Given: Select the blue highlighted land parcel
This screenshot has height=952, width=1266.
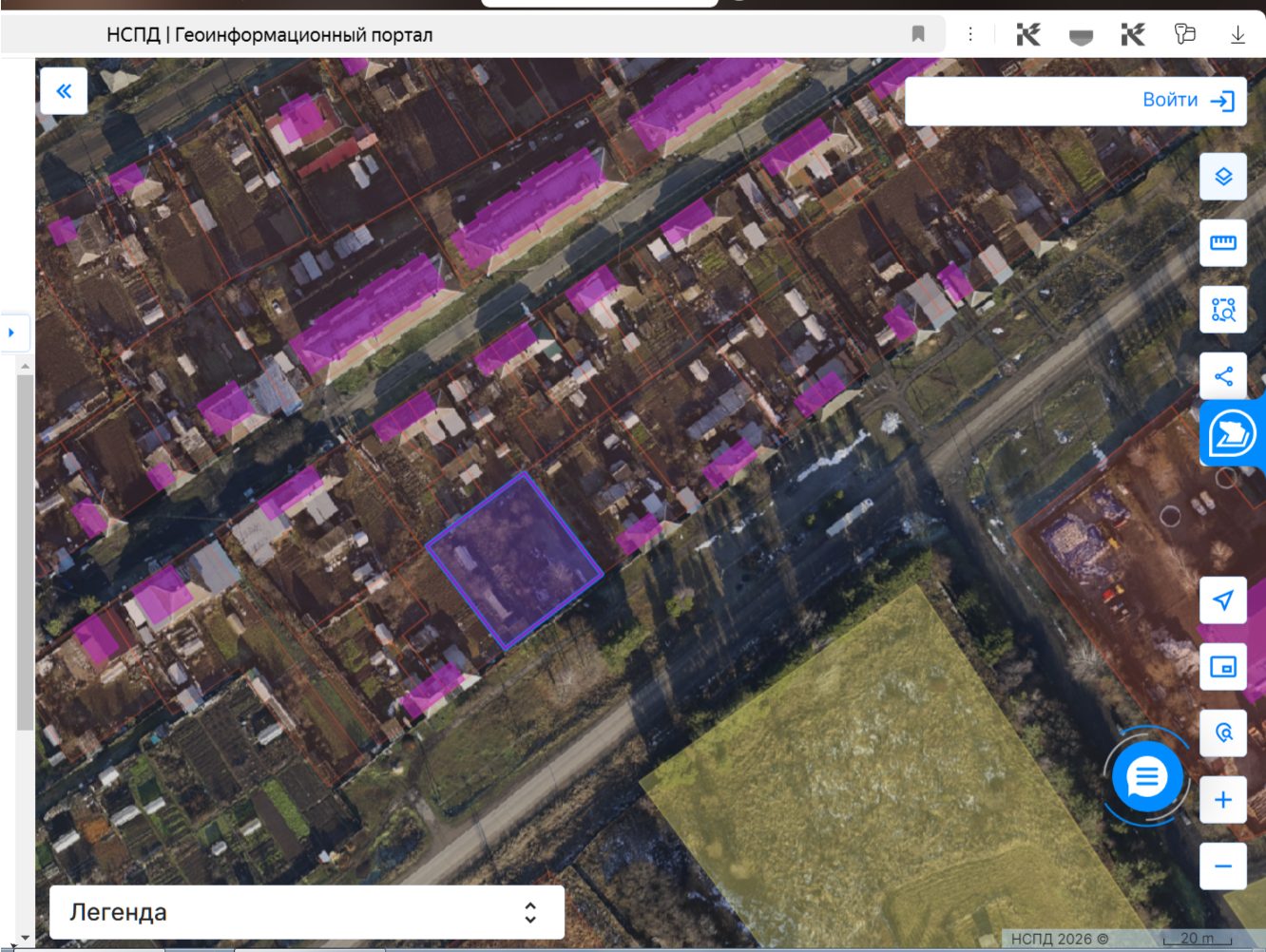Looking at the screenshot, I should pyautogui.click(x=515, y=562).
